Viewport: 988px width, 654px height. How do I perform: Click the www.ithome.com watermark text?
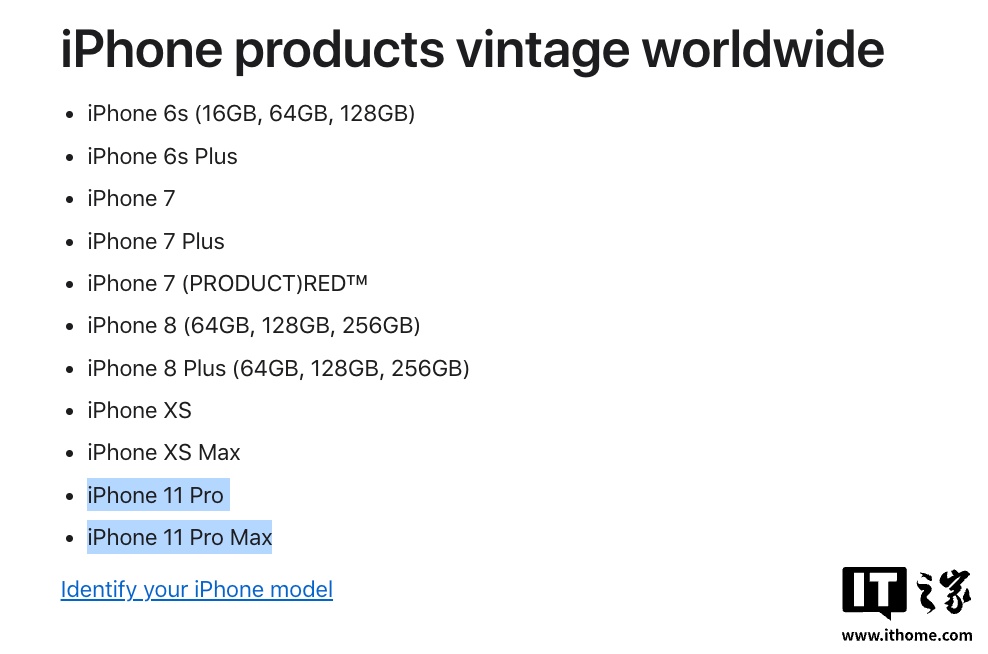907,635
